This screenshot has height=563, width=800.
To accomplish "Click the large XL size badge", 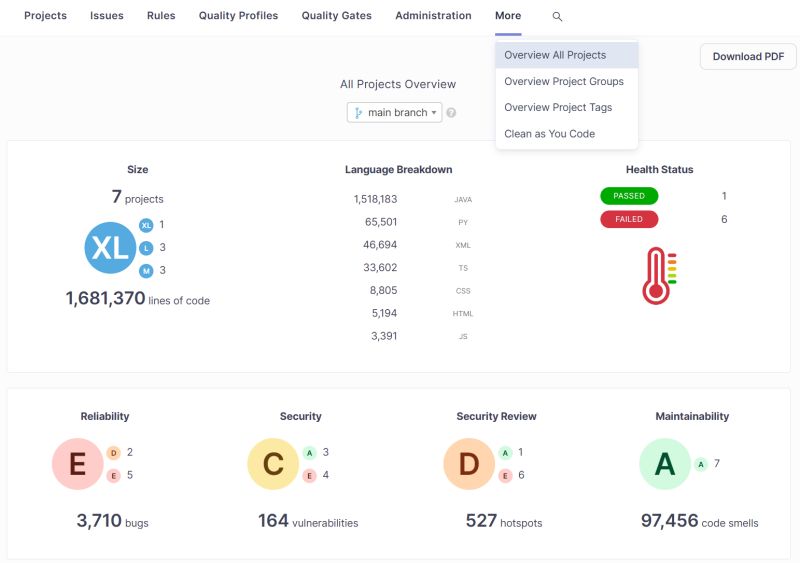I will (110, 248).
